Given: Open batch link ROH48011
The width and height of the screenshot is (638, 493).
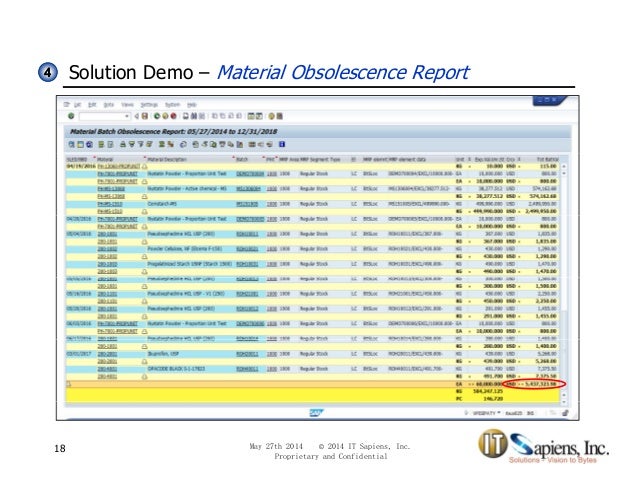Looking at the screenshot, I should point(247,369).
